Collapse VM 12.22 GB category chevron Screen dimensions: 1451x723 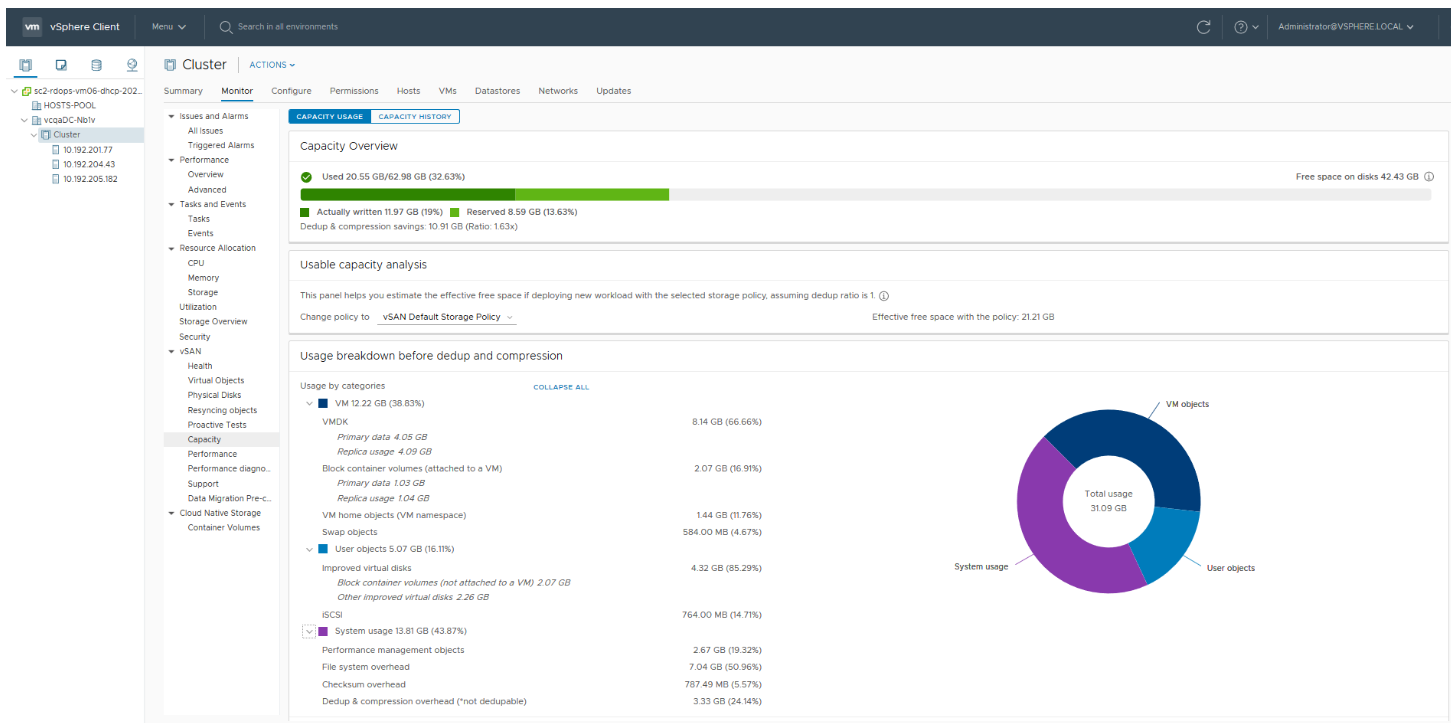click(309, 403)
